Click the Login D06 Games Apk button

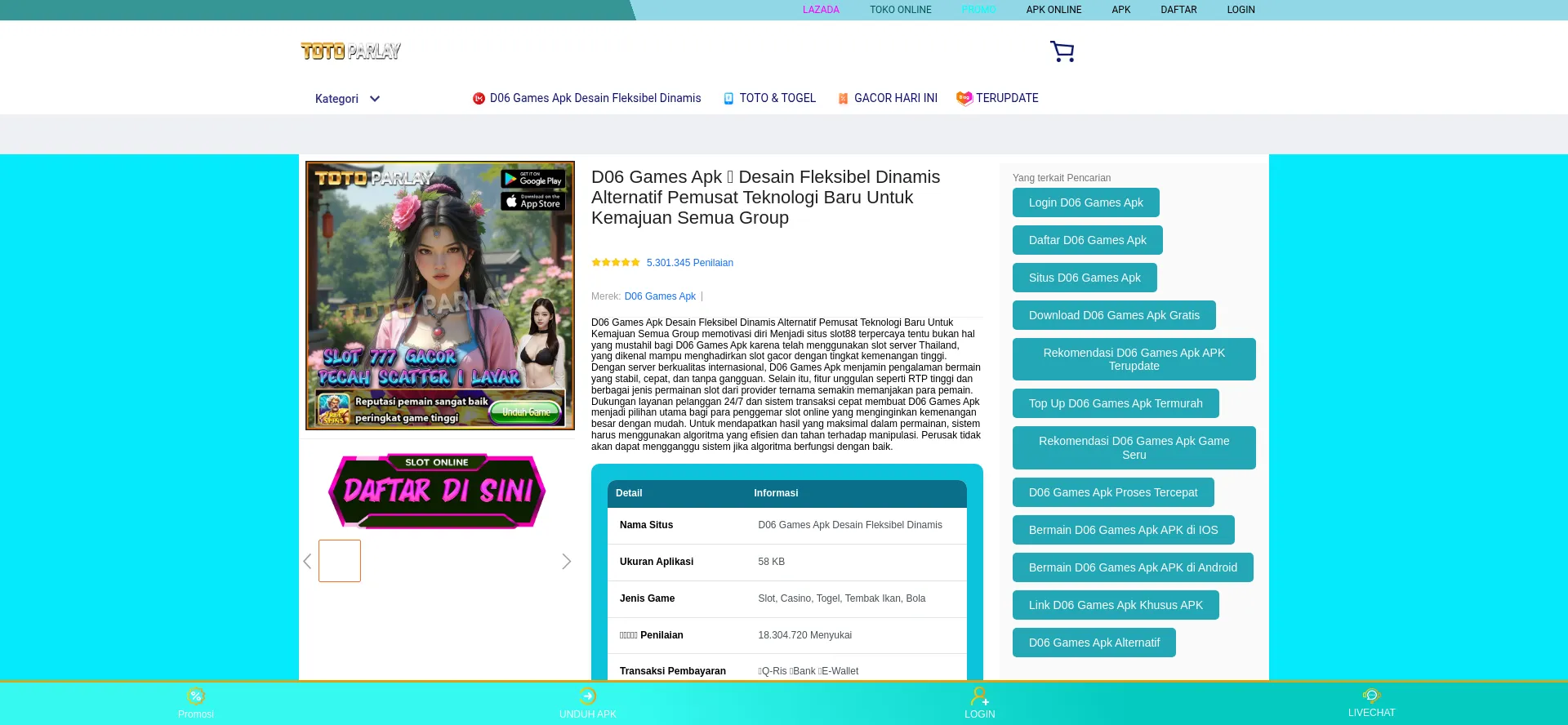1086,202
